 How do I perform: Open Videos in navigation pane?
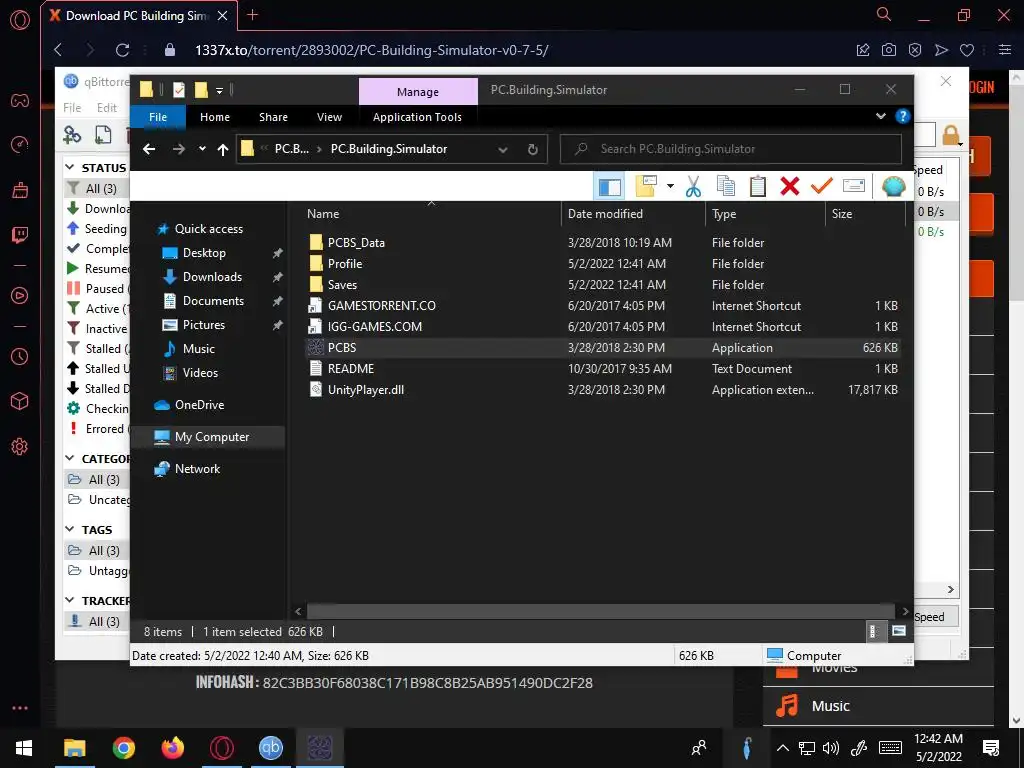[x=200, y=373]
